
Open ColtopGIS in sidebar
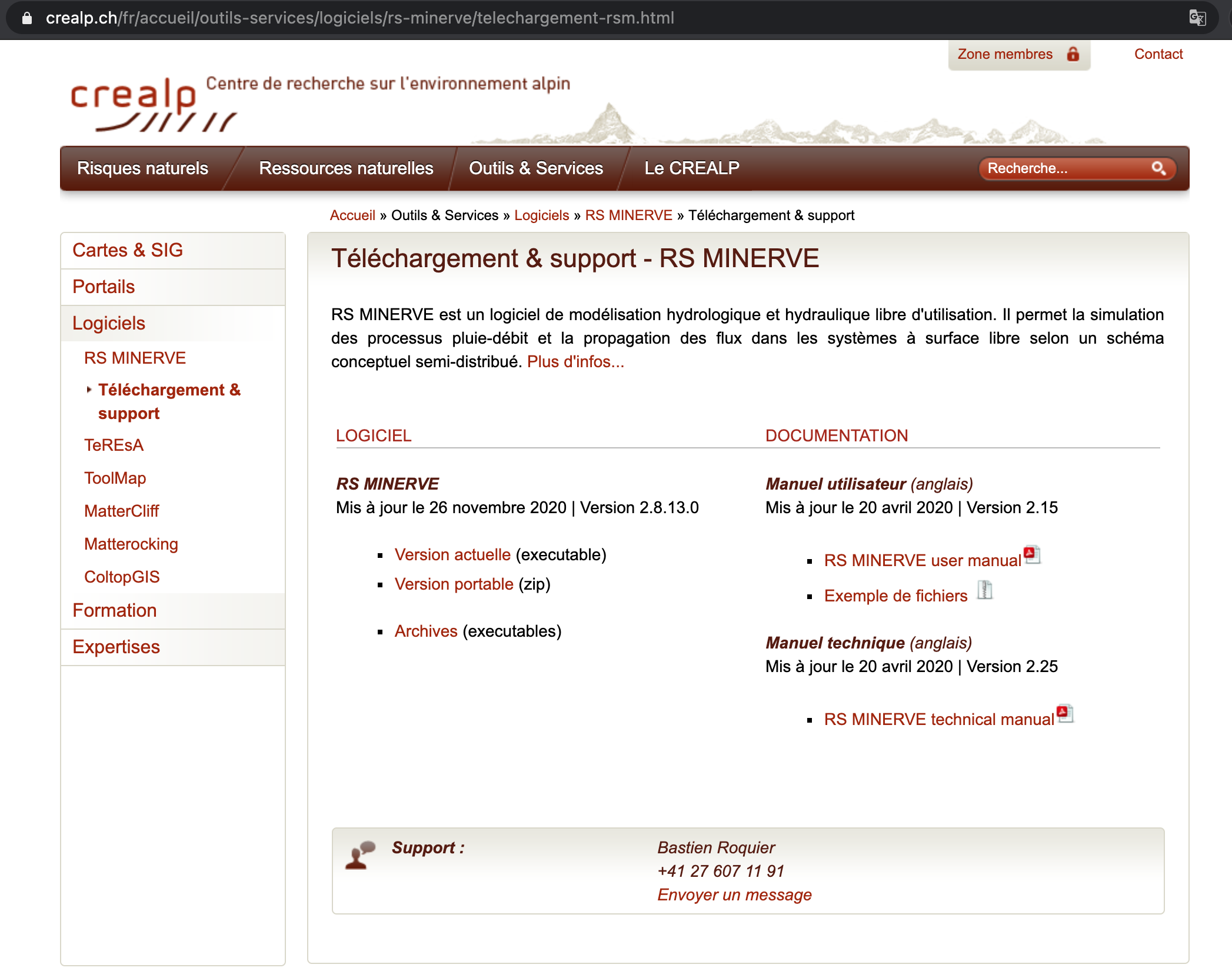tap(122, 577)
